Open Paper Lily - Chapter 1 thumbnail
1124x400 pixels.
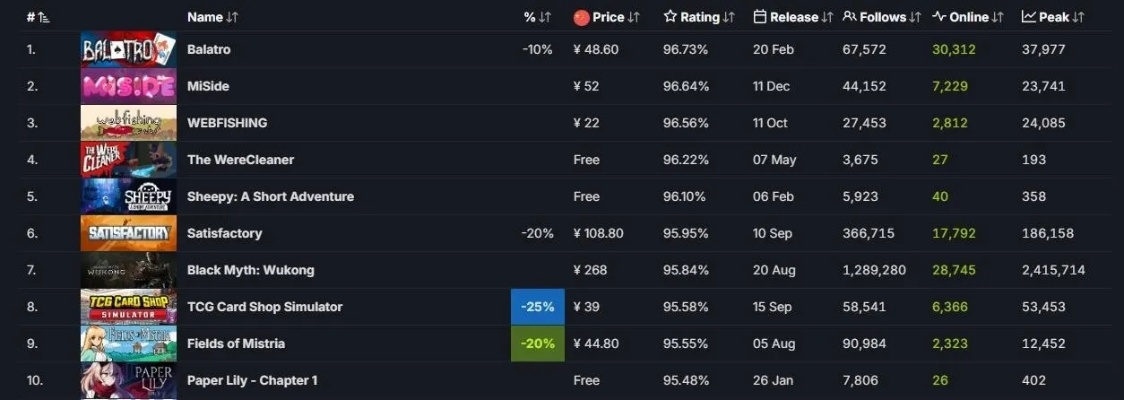pos(128,381)
